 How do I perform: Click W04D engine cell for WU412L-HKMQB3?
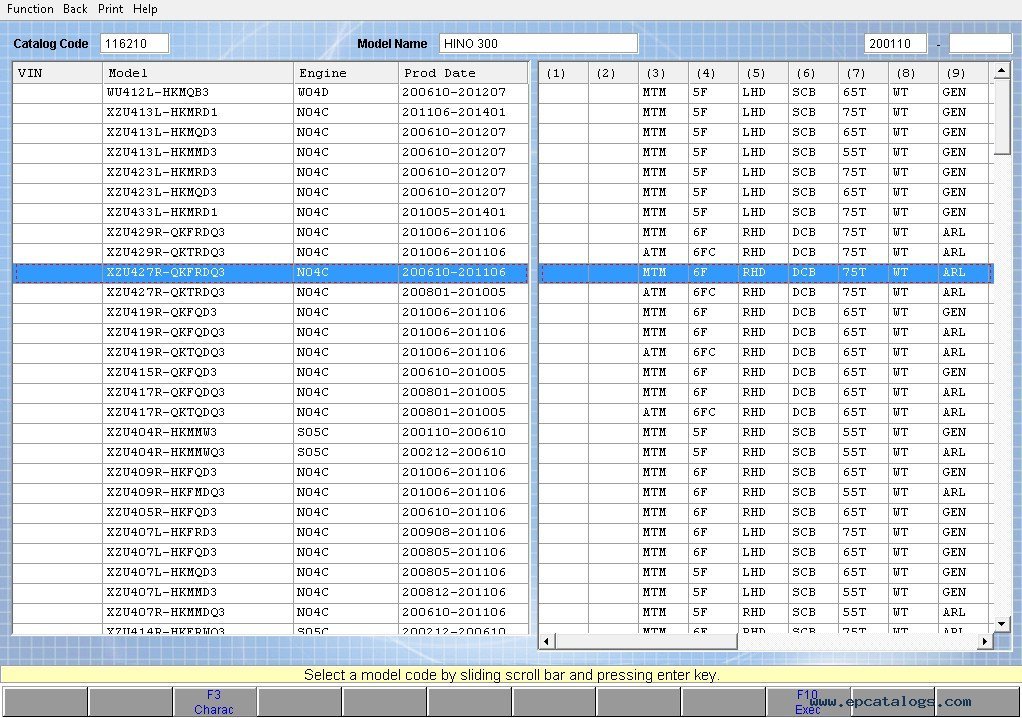click(x=346, y=93)
